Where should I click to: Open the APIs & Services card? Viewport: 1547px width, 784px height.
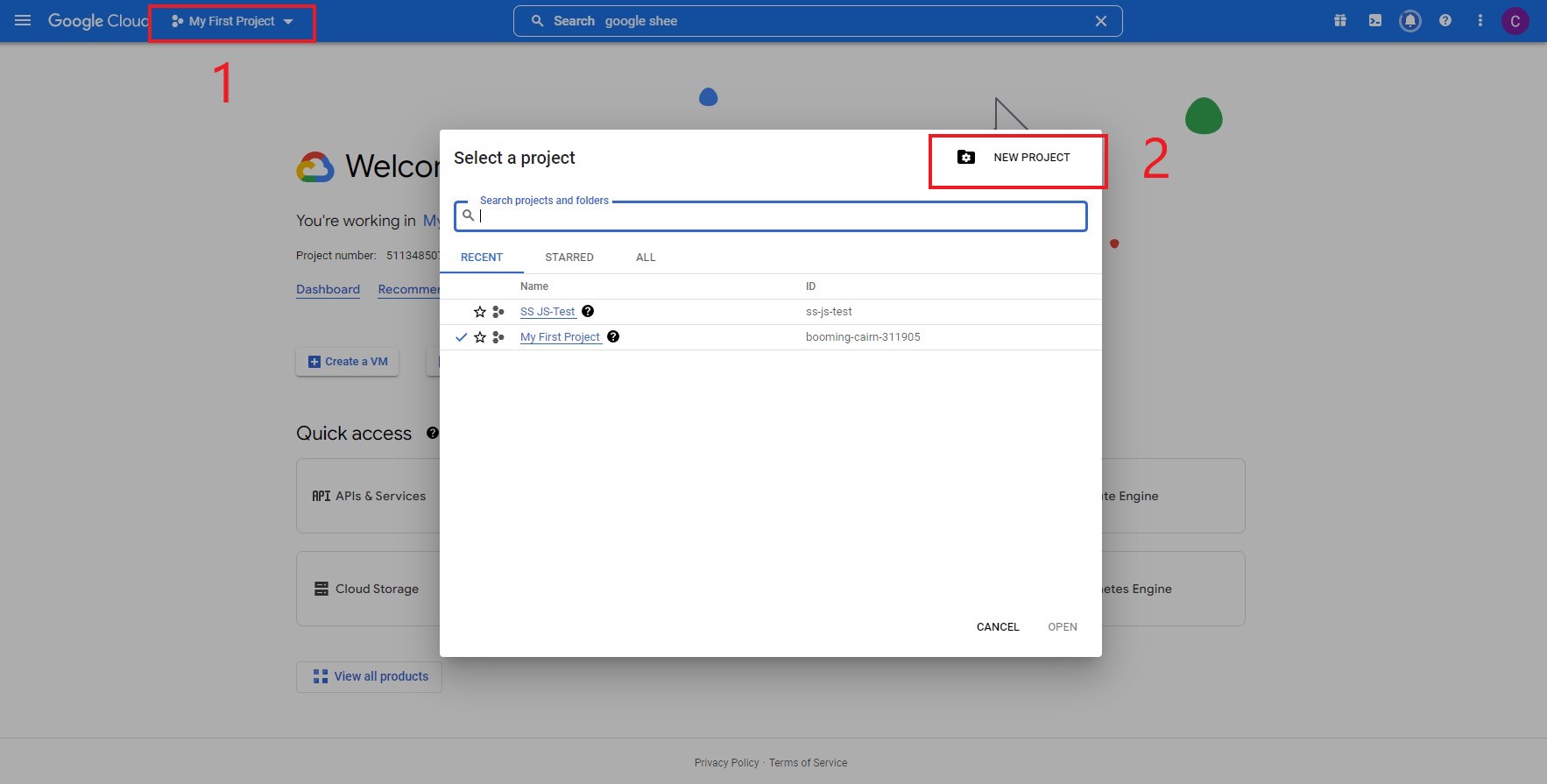click(368, 496)
